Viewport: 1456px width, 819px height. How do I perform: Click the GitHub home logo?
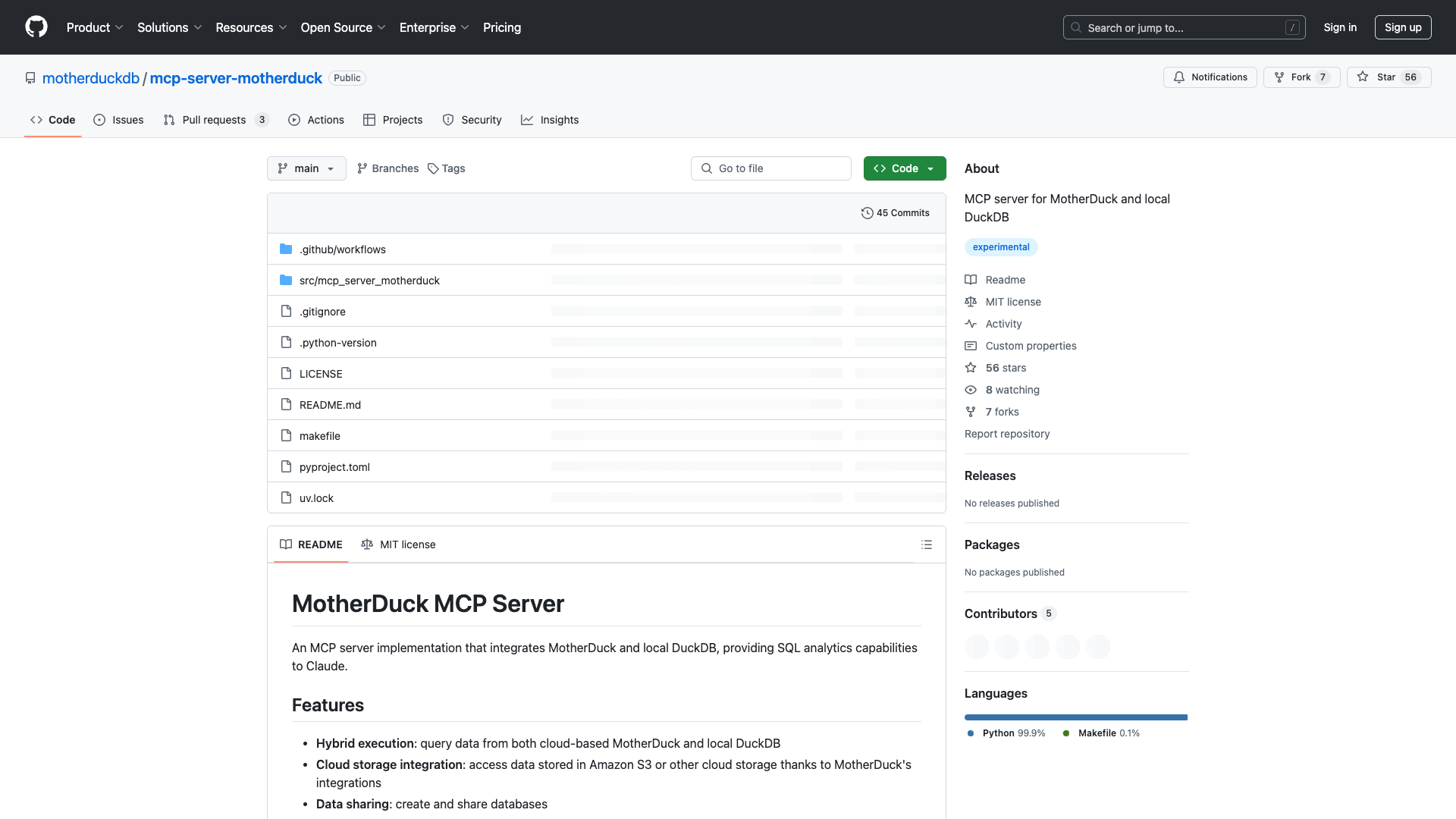tap(36, 27)
